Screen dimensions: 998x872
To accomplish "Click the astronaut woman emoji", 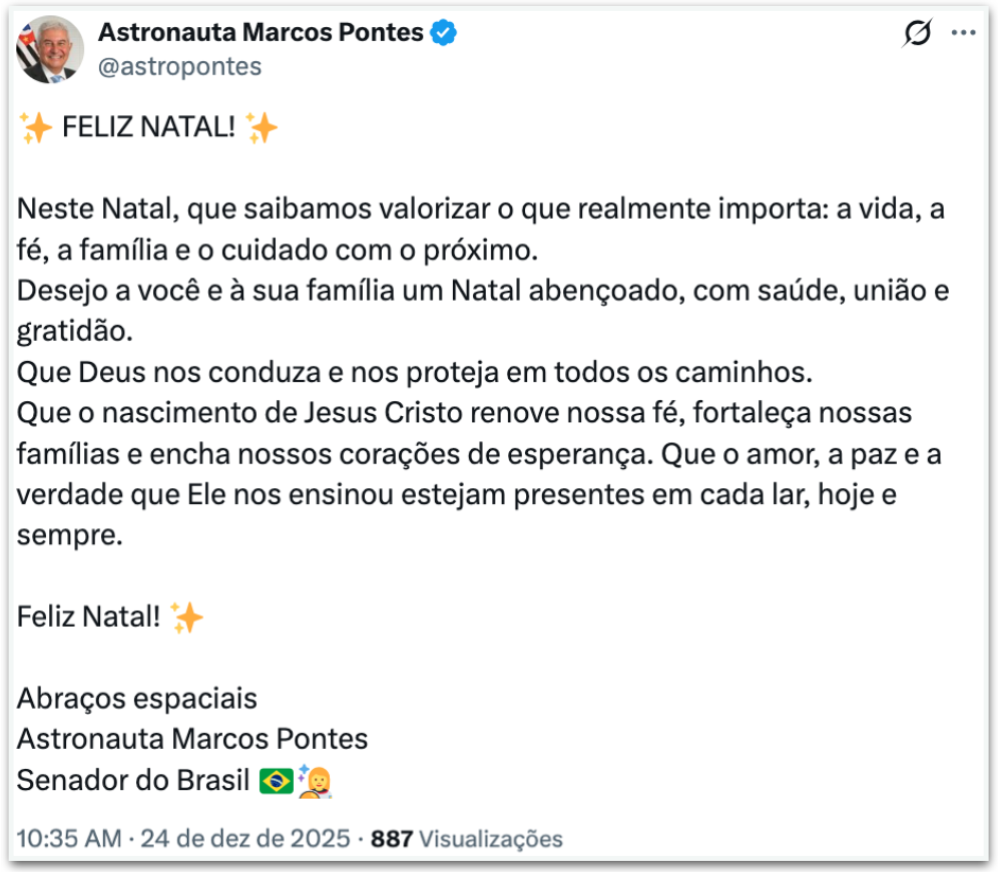I will tap(314, 780).
